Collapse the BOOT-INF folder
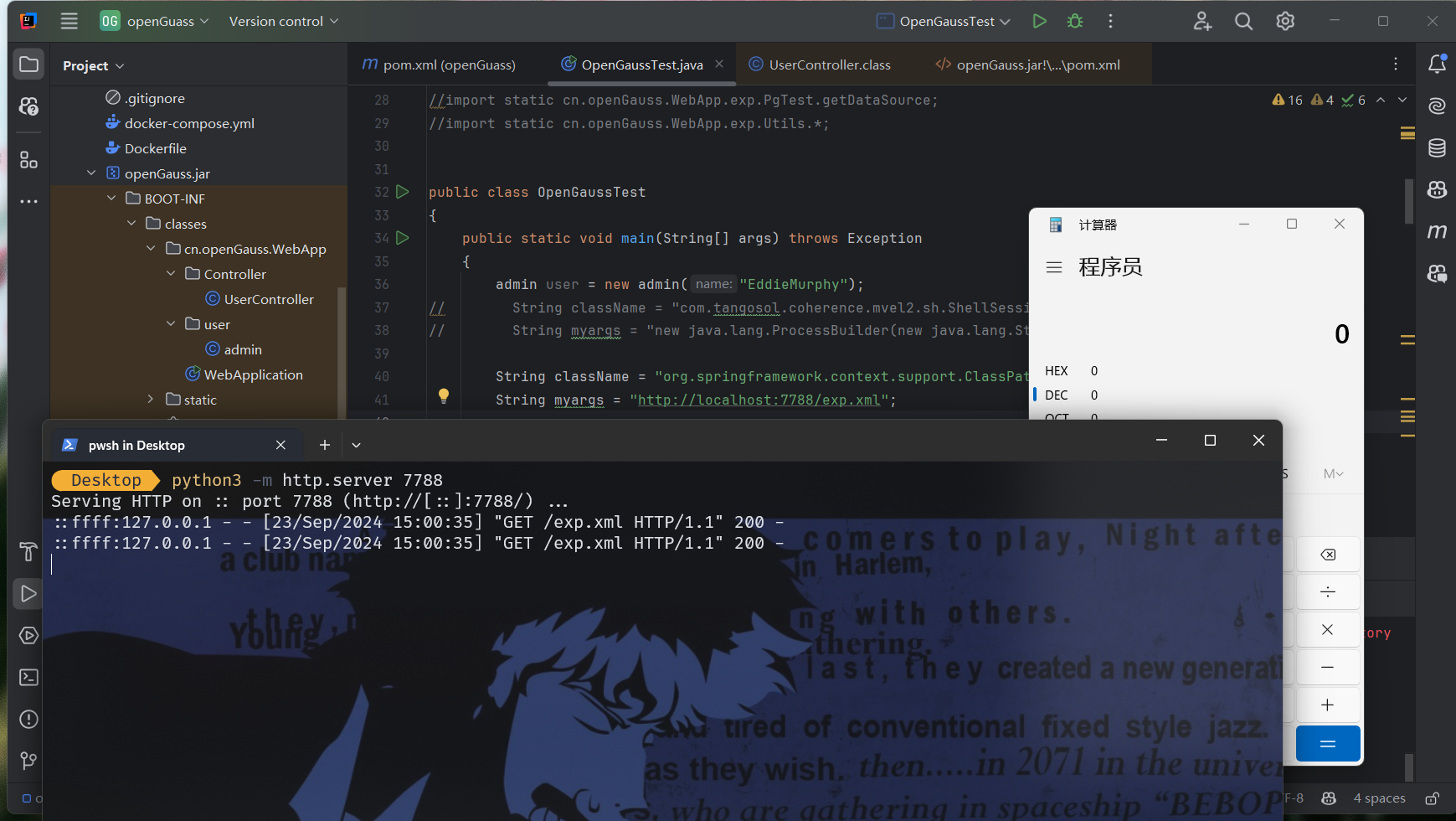Viewport: 1456px width, 821px height. click(111, 199)
